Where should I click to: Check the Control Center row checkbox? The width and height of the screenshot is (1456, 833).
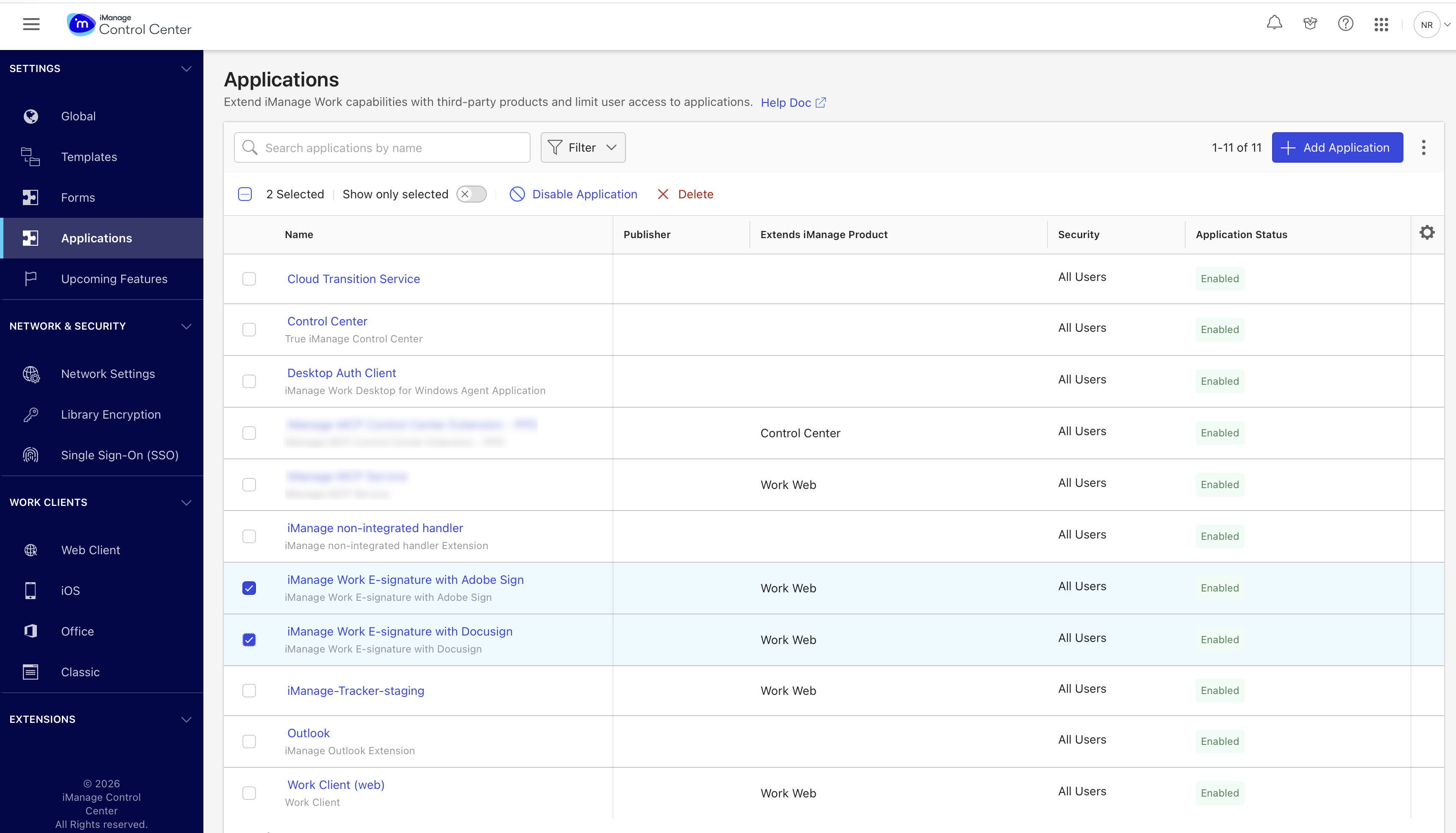pos(250,330)
